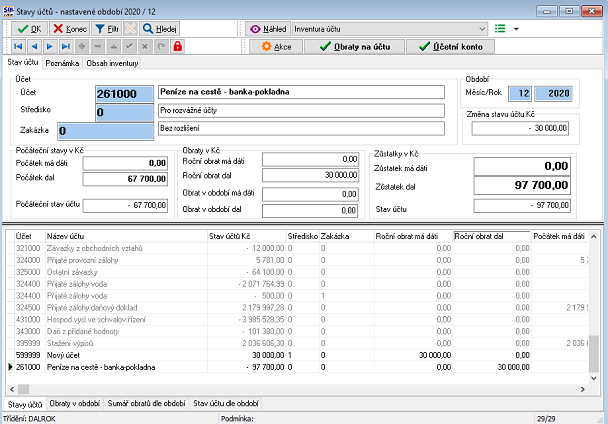
Task: Click the horizontal scroll right arrow
Action: pos(583,389)
